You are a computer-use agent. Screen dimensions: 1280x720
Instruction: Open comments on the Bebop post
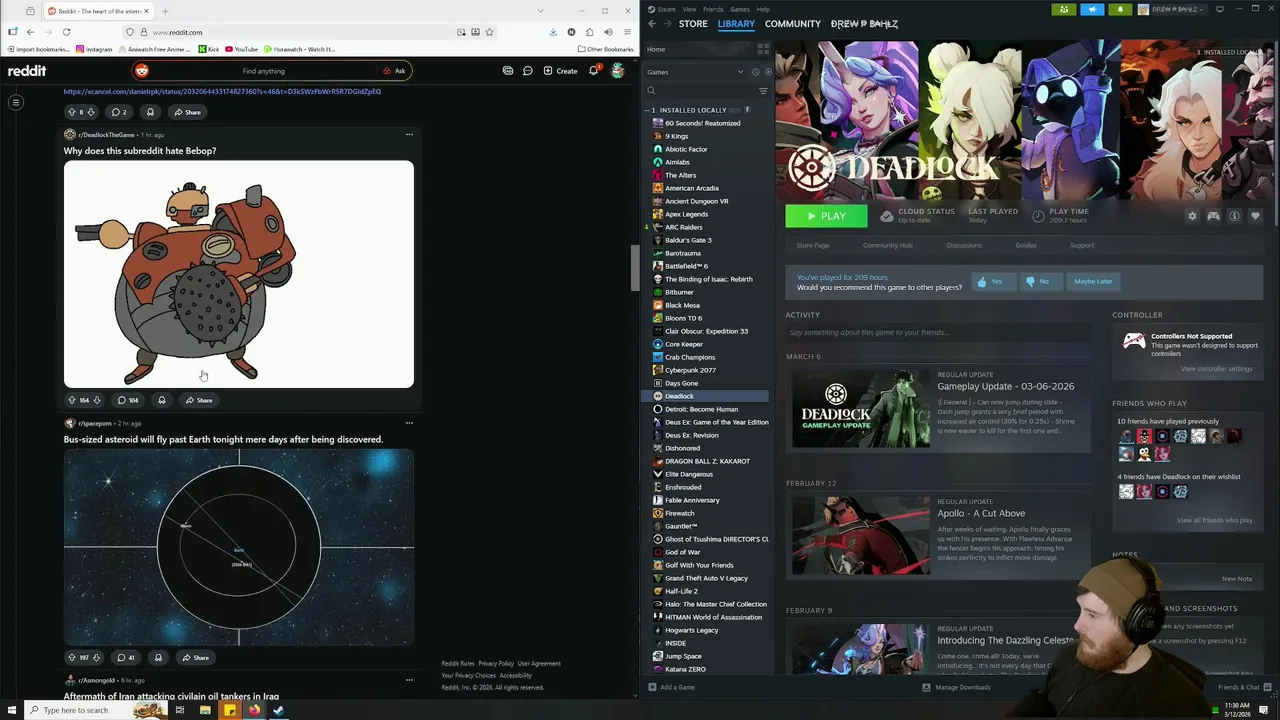tap(128, 400)
